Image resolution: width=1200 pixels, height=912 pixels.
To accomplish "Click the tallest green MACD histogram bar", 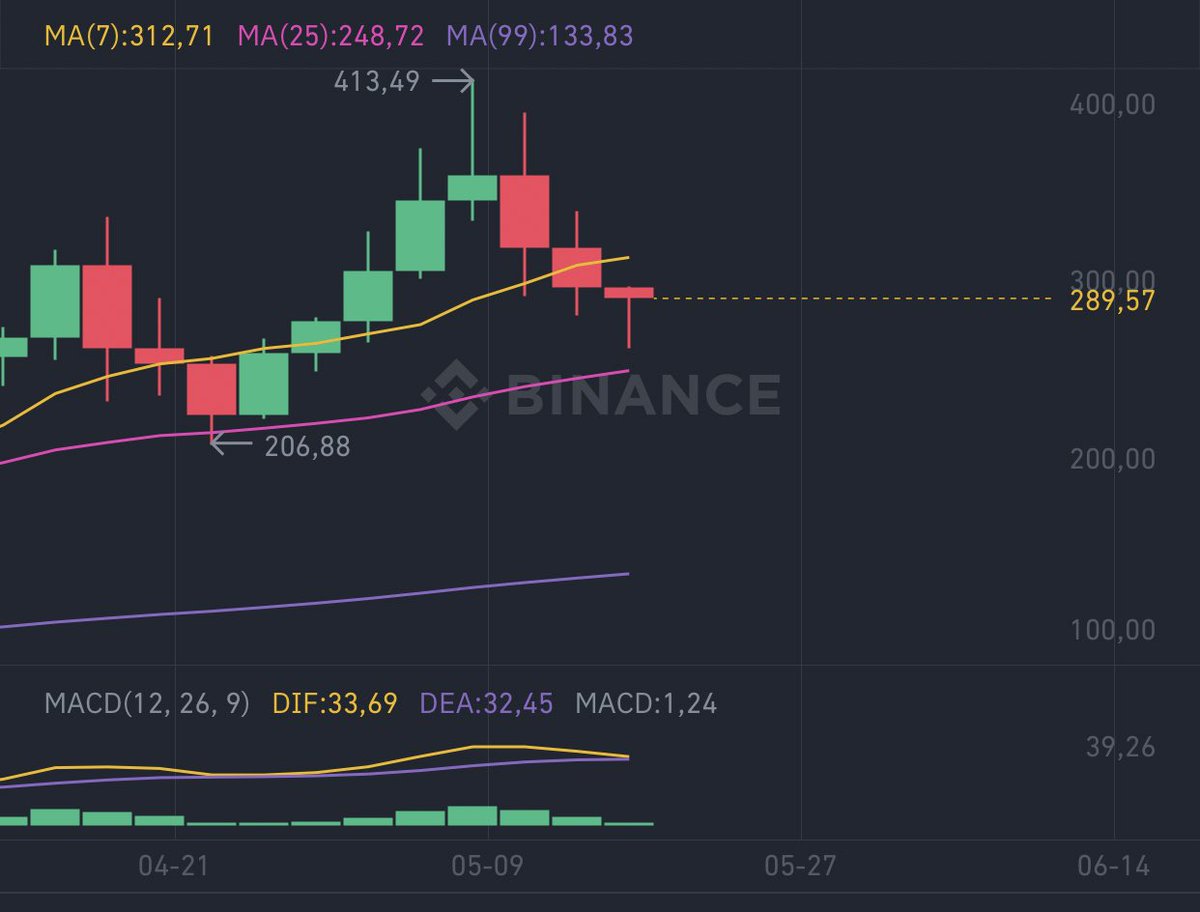I will [x=472, y=815].
